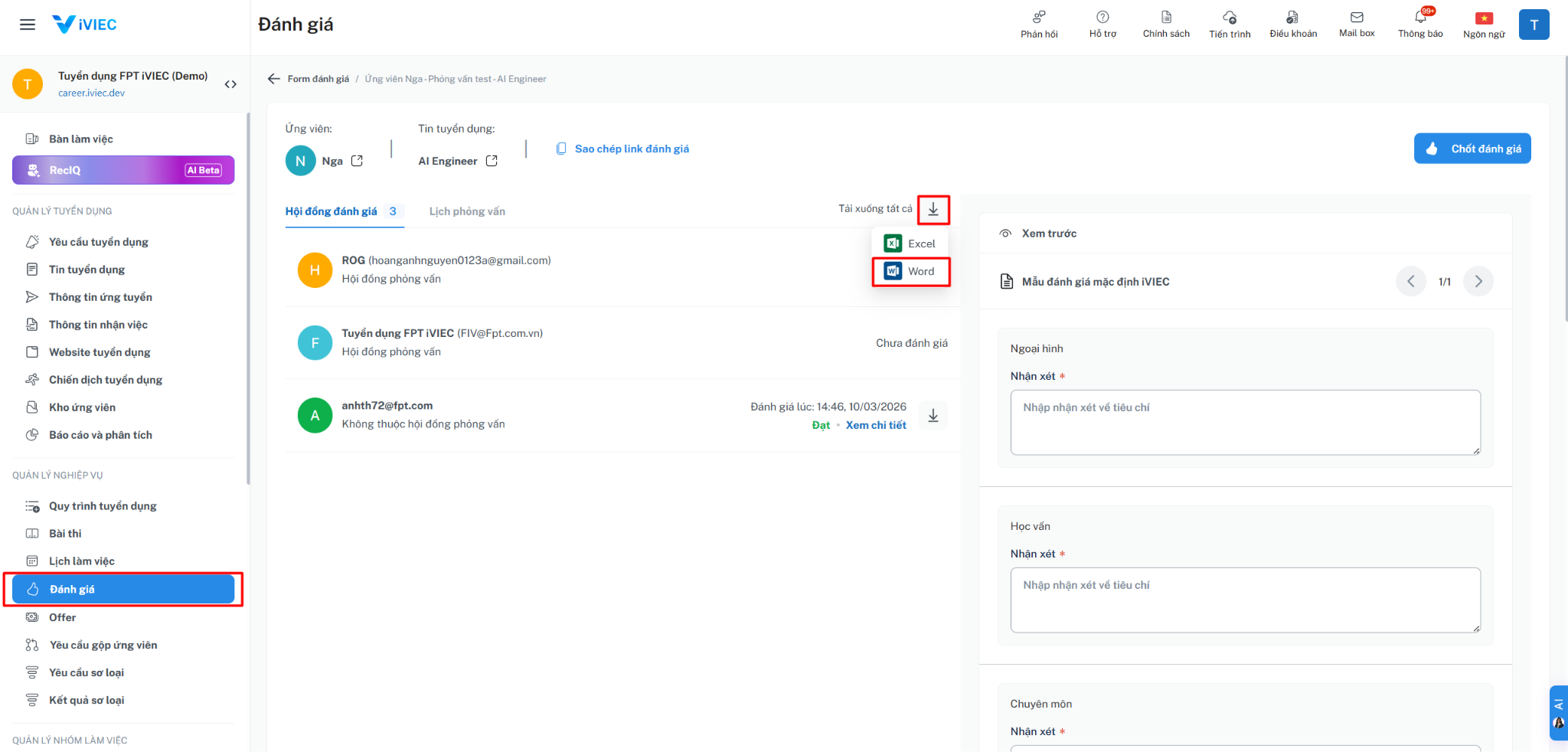Open AI Engineer job external link icon
The height and width of the screenshot is (752, 1568).
click(x=492, y=161)
